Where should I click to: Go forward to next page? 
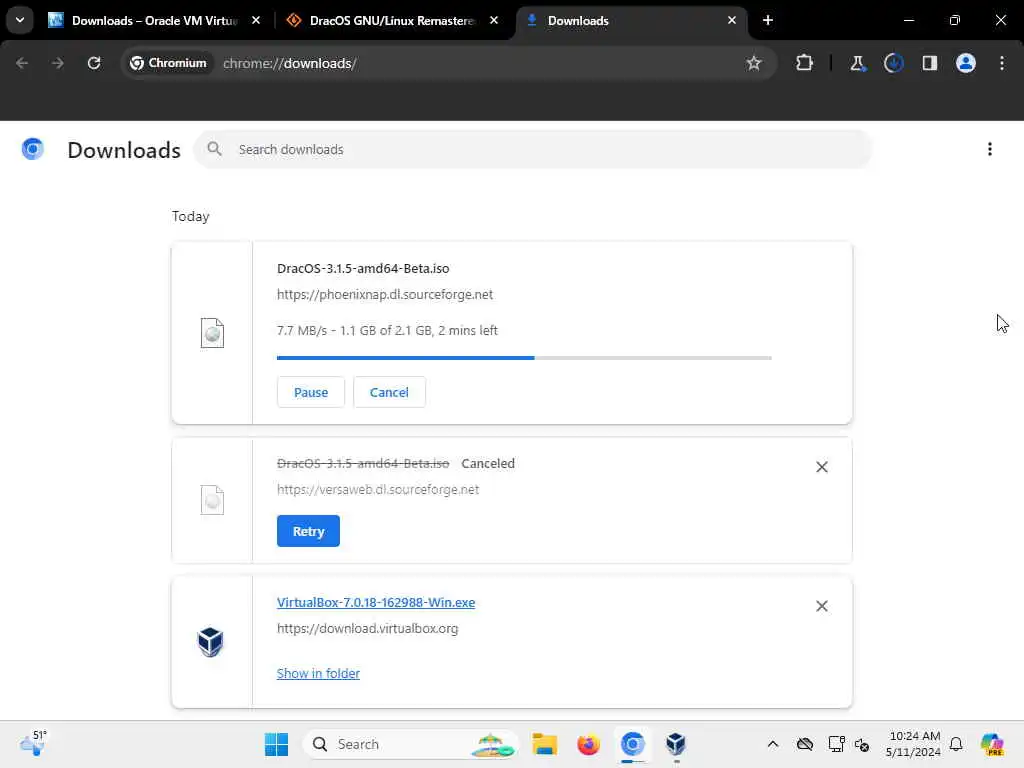coord(57,63)
